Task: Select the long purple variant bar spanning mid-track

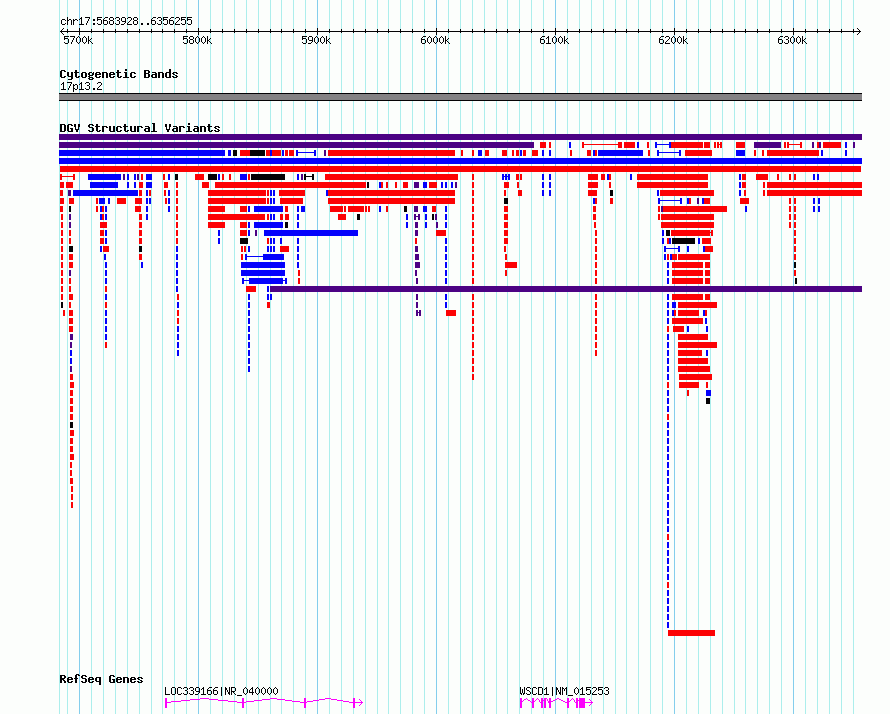Action: point(566,289)
